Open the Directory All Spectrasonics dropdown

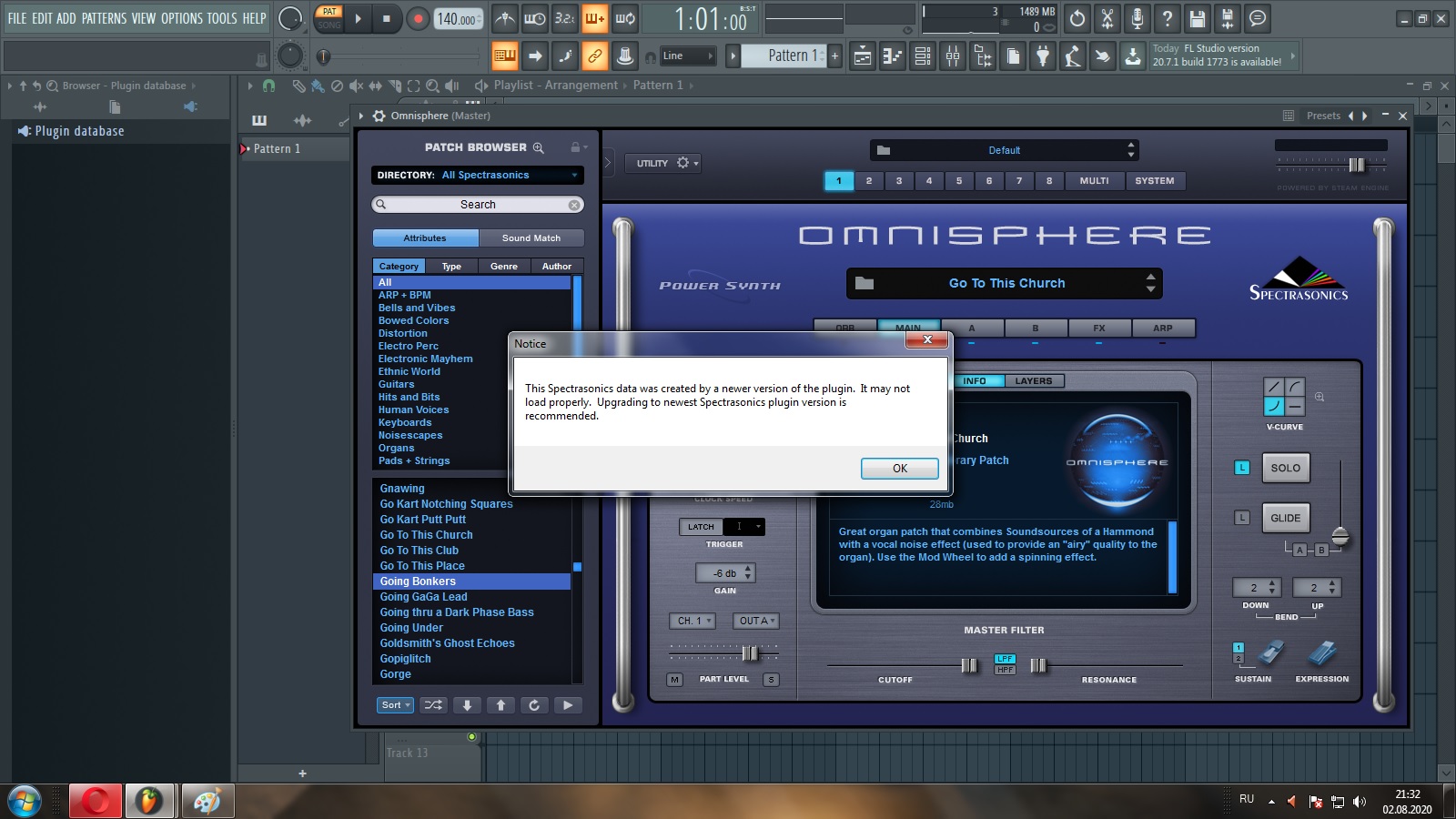[478, 175]
